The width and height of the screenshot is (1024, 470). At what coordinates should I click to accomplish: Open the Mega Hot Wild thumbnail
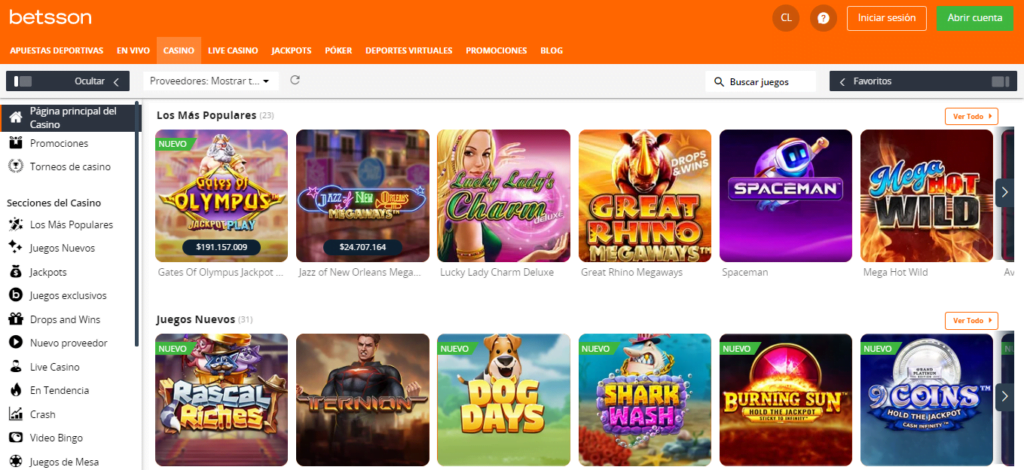pos(927,196)
